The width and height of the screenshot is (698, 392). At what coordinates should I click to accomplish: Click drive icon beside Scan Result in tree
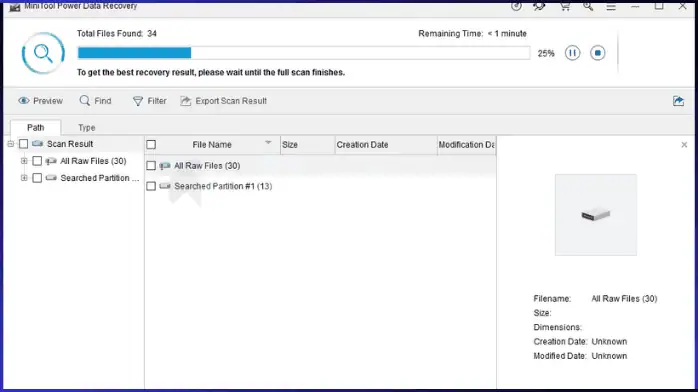coord(38,143)
